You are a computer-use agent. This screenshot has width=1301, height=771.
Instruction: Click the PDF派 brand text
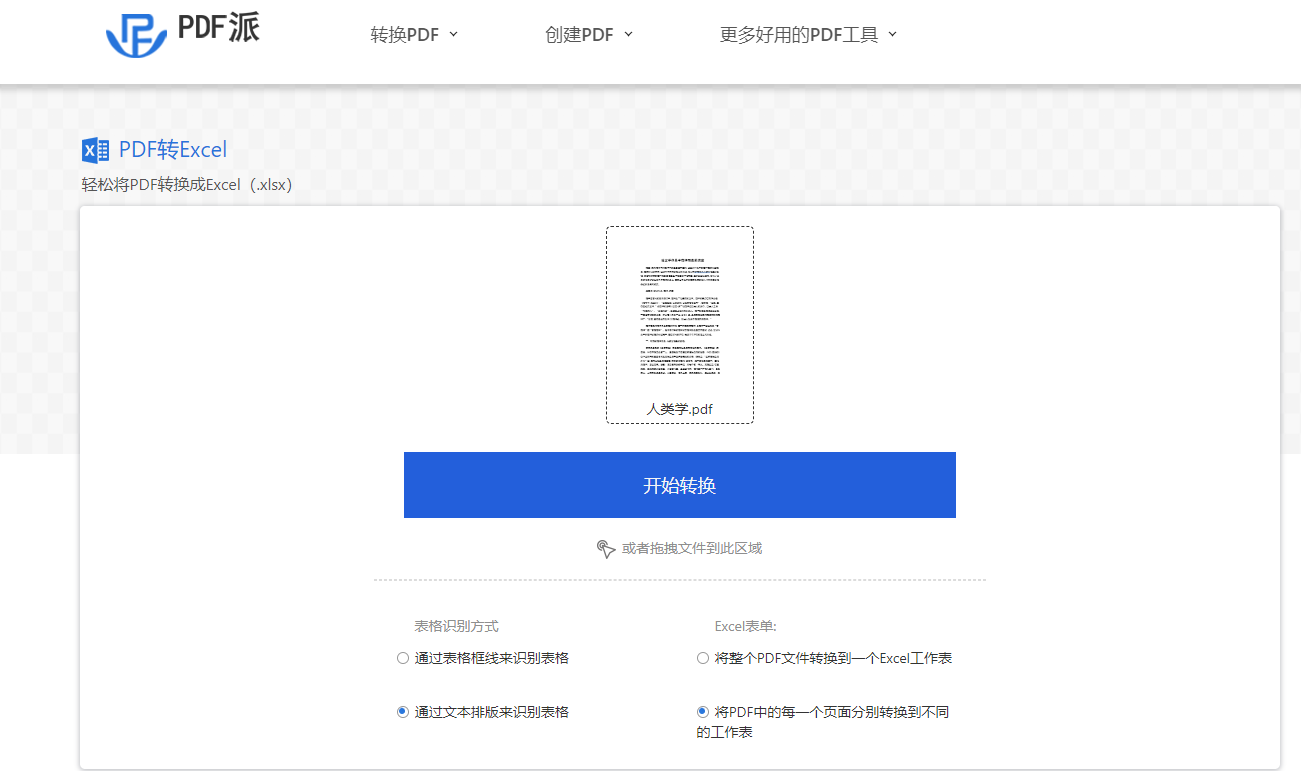218,29
